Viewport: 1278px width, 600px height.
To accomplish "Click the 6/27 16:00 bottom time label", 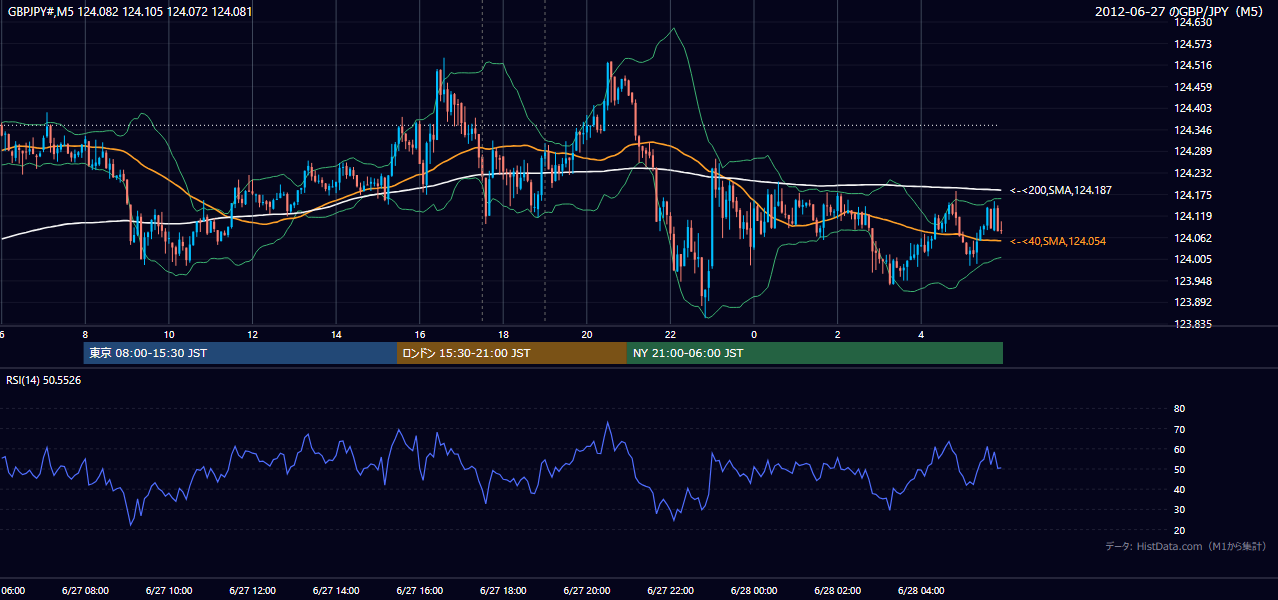I will click(x=420, y=591).
